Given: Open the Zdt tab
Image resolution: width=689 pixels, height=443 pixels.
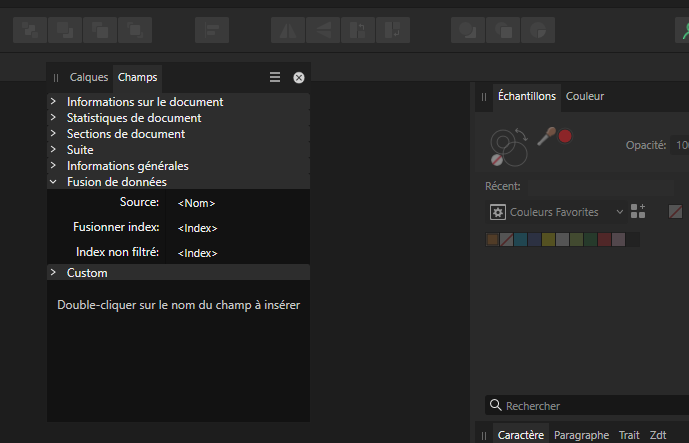Looking at the screenshot, I should click(658, 435).
